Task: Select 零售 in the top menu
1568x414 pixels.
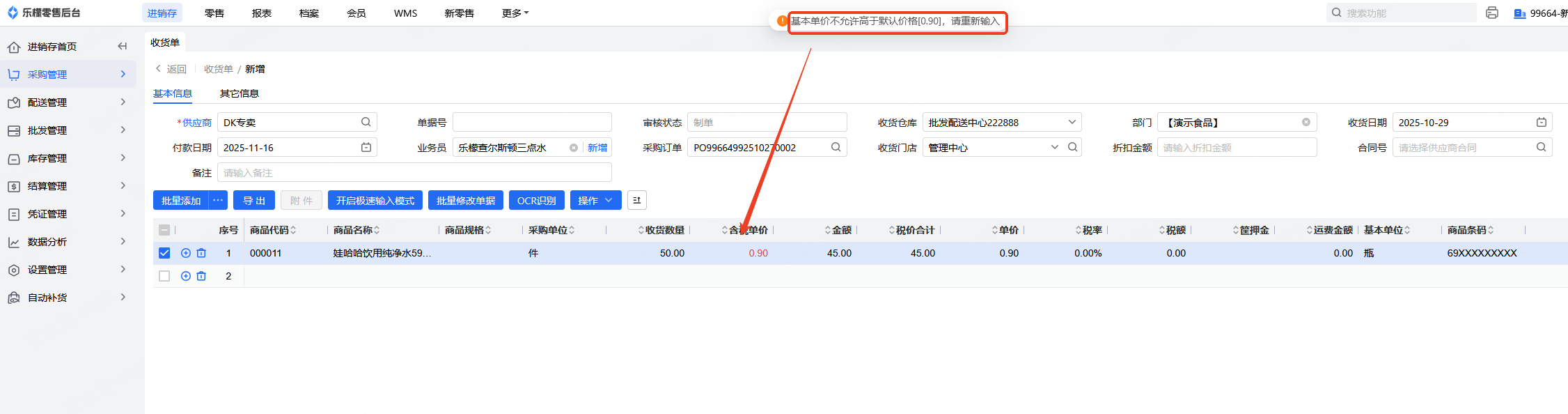Action: (214, 13)
